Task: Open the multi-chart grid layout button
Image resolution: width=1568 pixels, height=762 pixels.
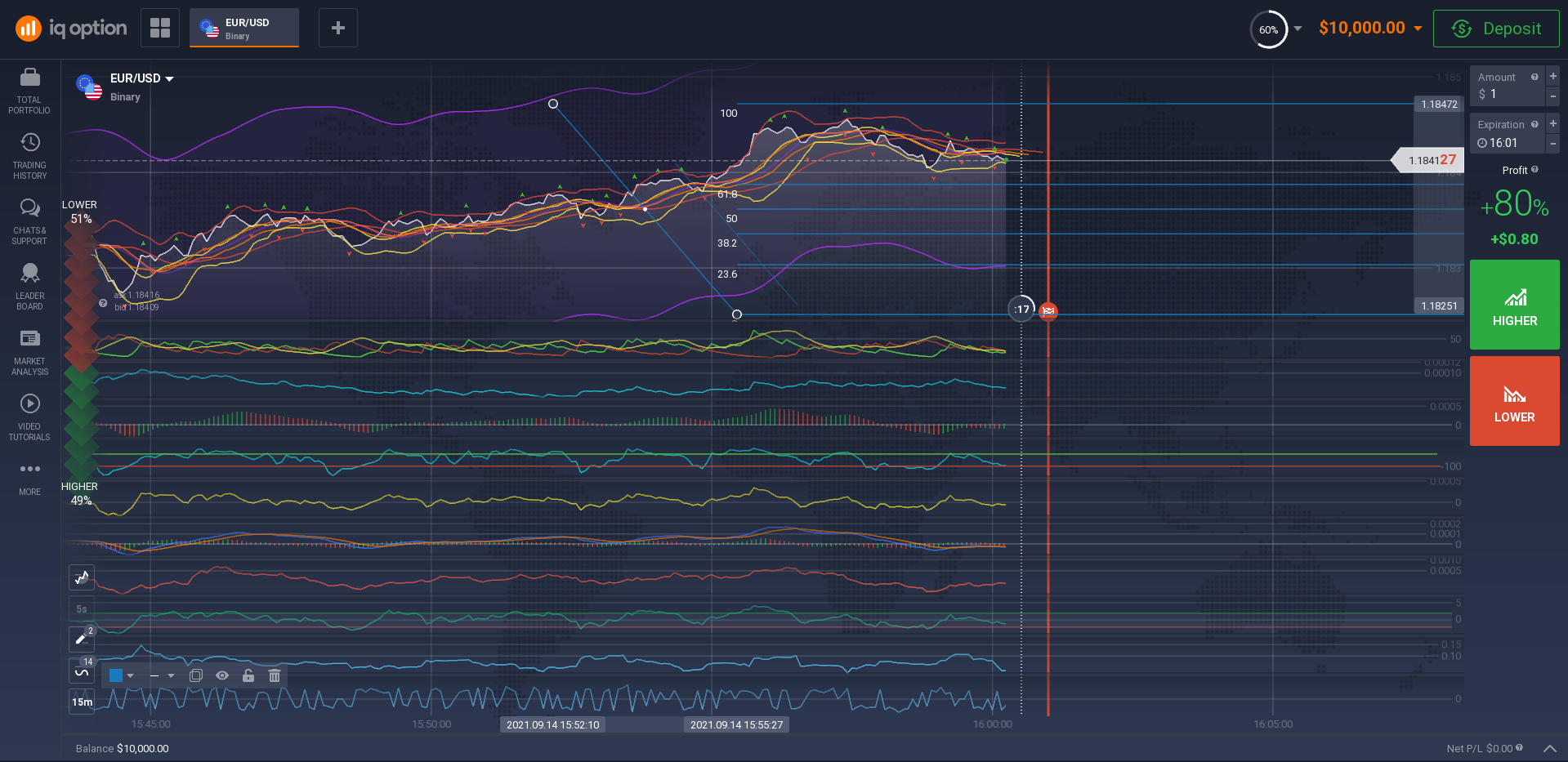Action: [160, 28]
